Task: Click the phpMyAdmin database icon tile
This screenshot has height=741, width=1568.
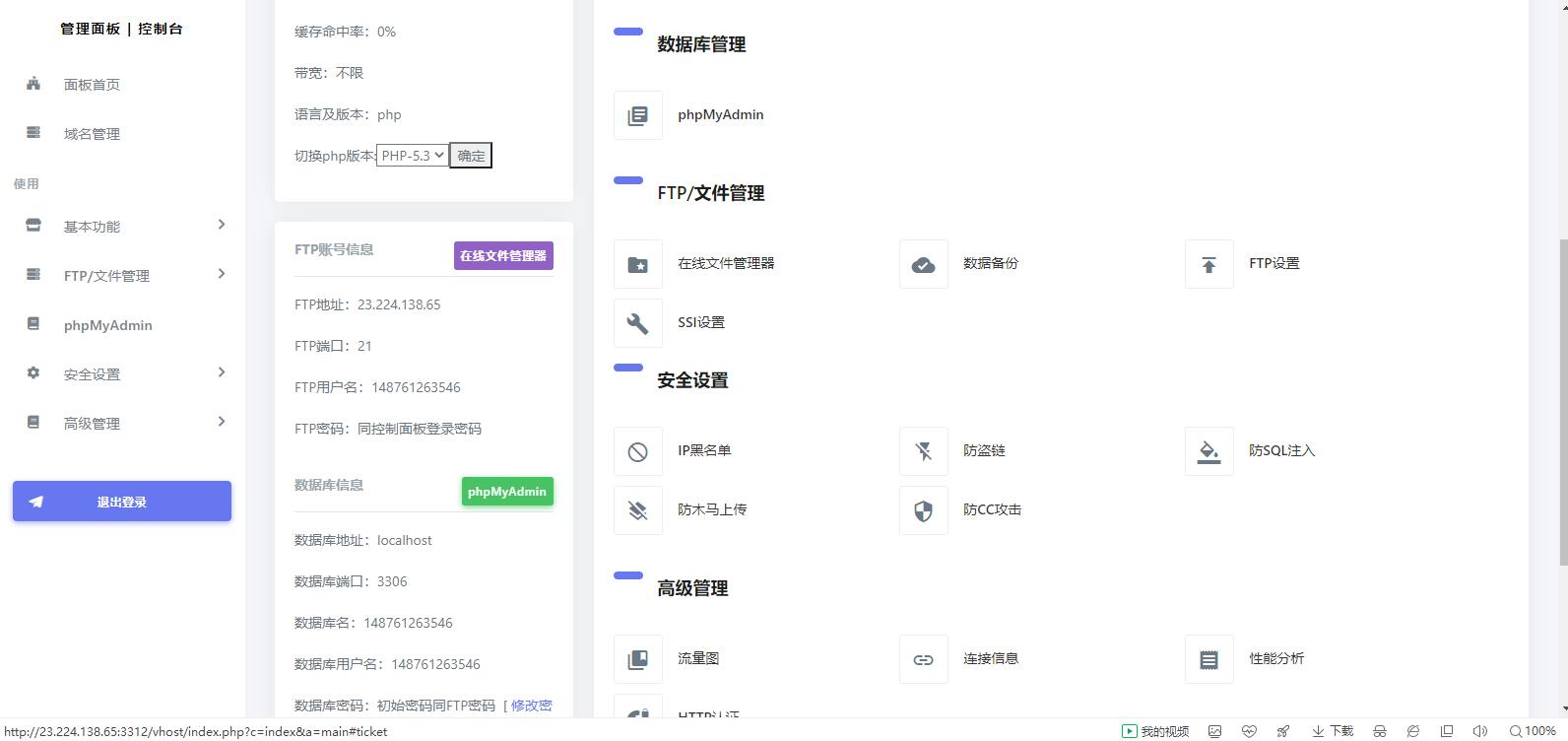Action: [x=638, y=115]
